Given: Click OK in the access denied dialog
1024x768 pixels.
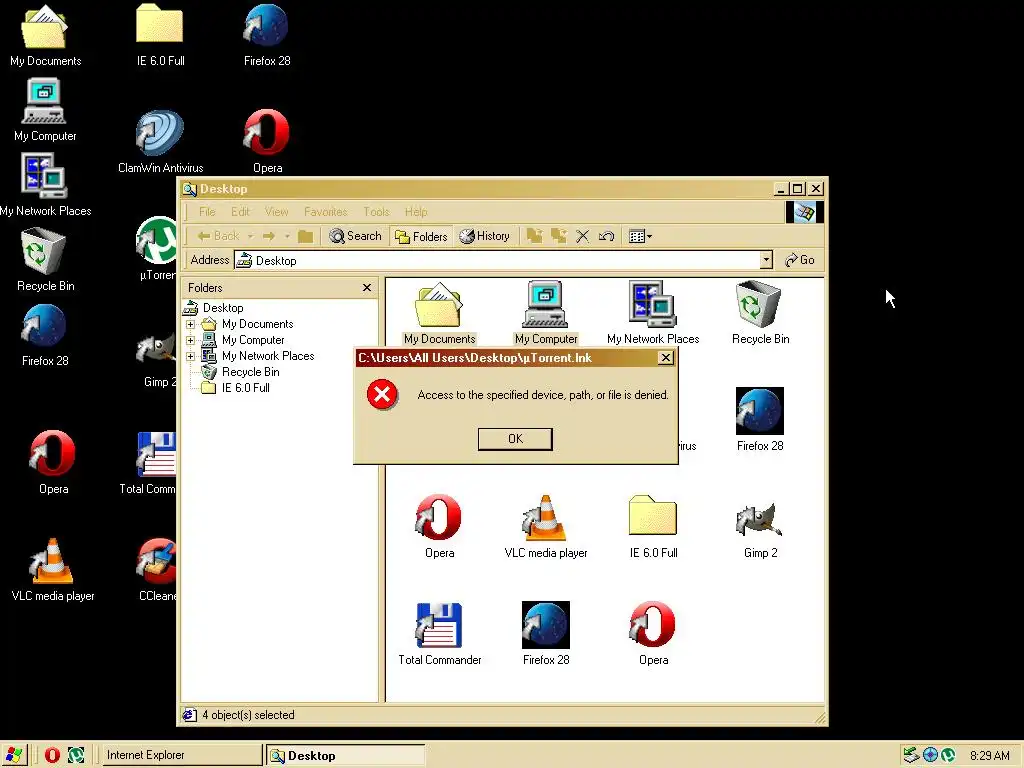Looking at the screenshot, I should click(515, 439).
